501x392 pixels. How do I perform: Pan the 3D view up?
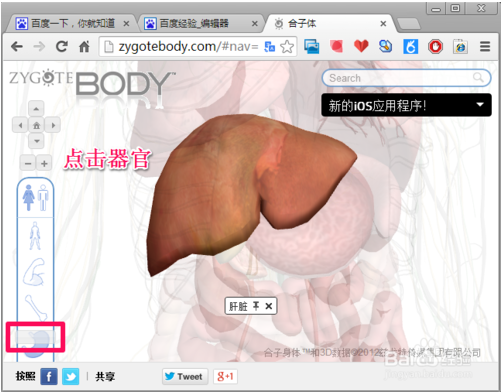pyautogui.click(x=36, y=109)
